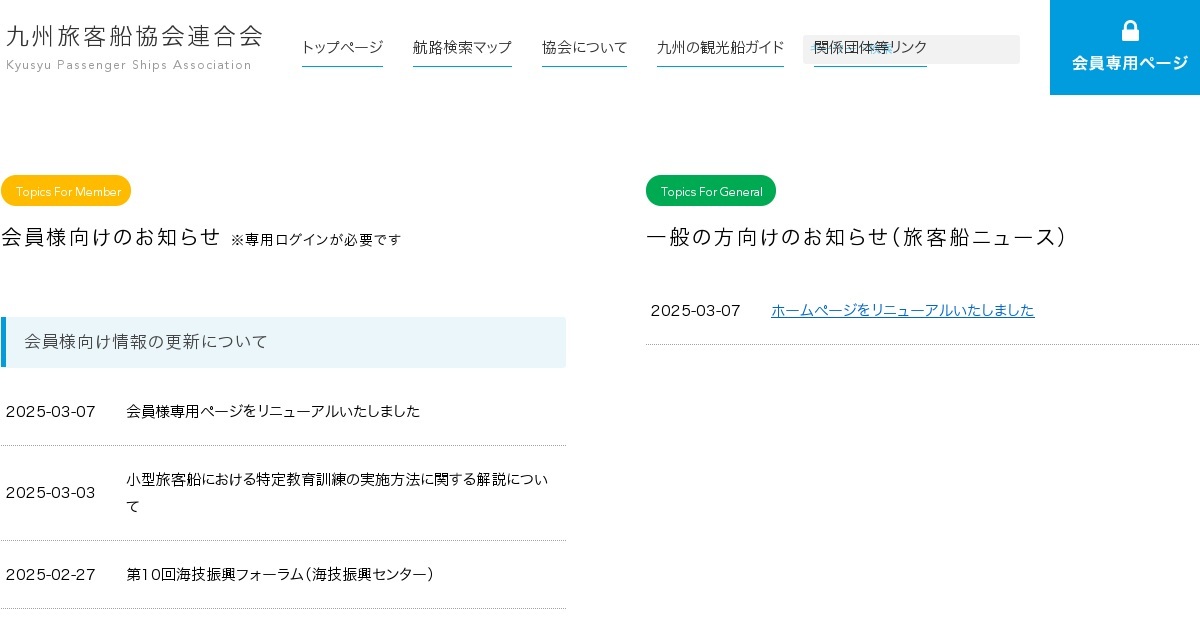Click the 関係団体等リンク menu item

pyautogui.click(x=870, y=47)
